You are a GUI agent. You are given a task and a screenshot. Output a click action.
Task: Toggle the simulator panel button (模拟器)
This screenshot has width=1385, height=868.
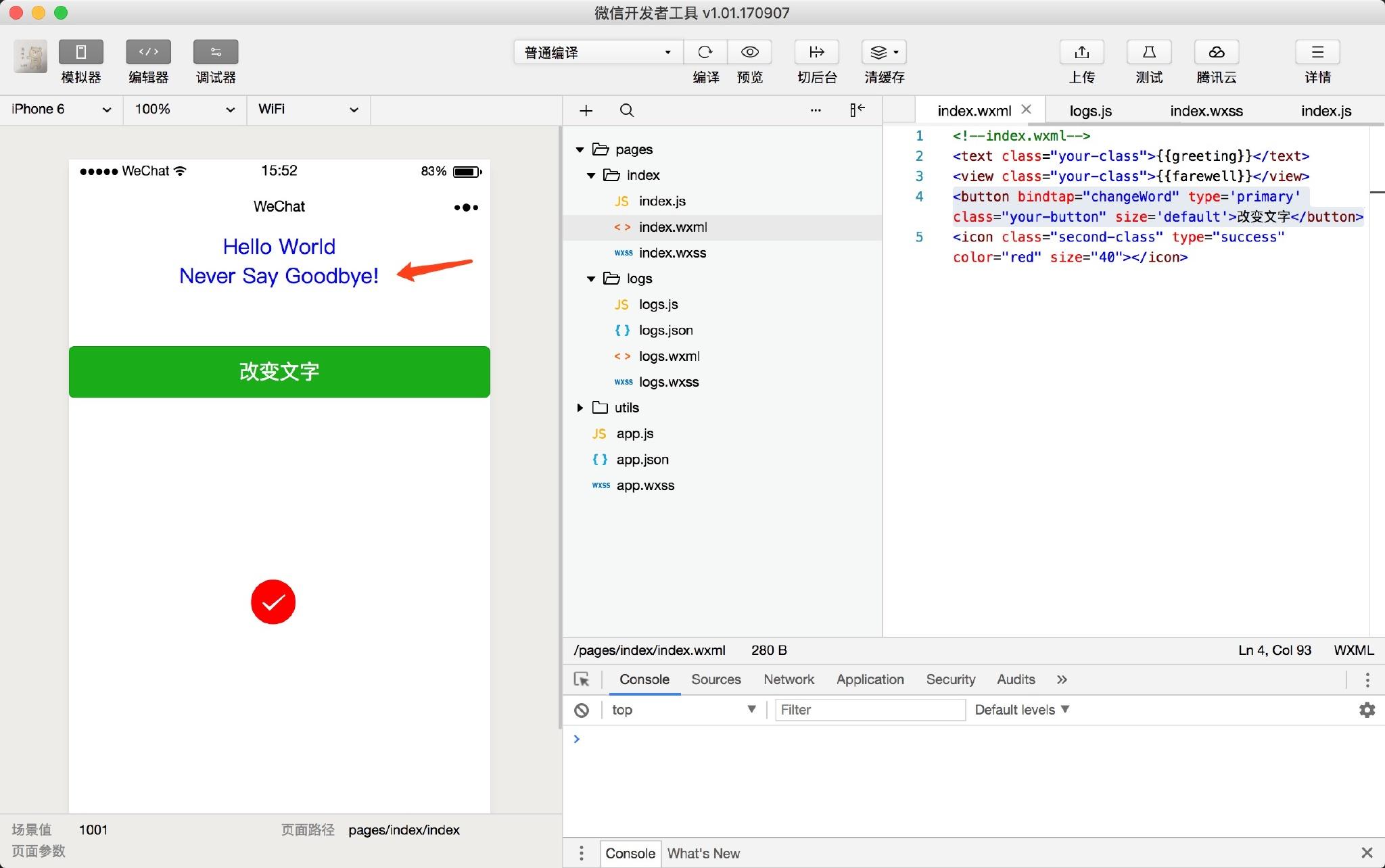pyautogui.click(x=80, y=52)
